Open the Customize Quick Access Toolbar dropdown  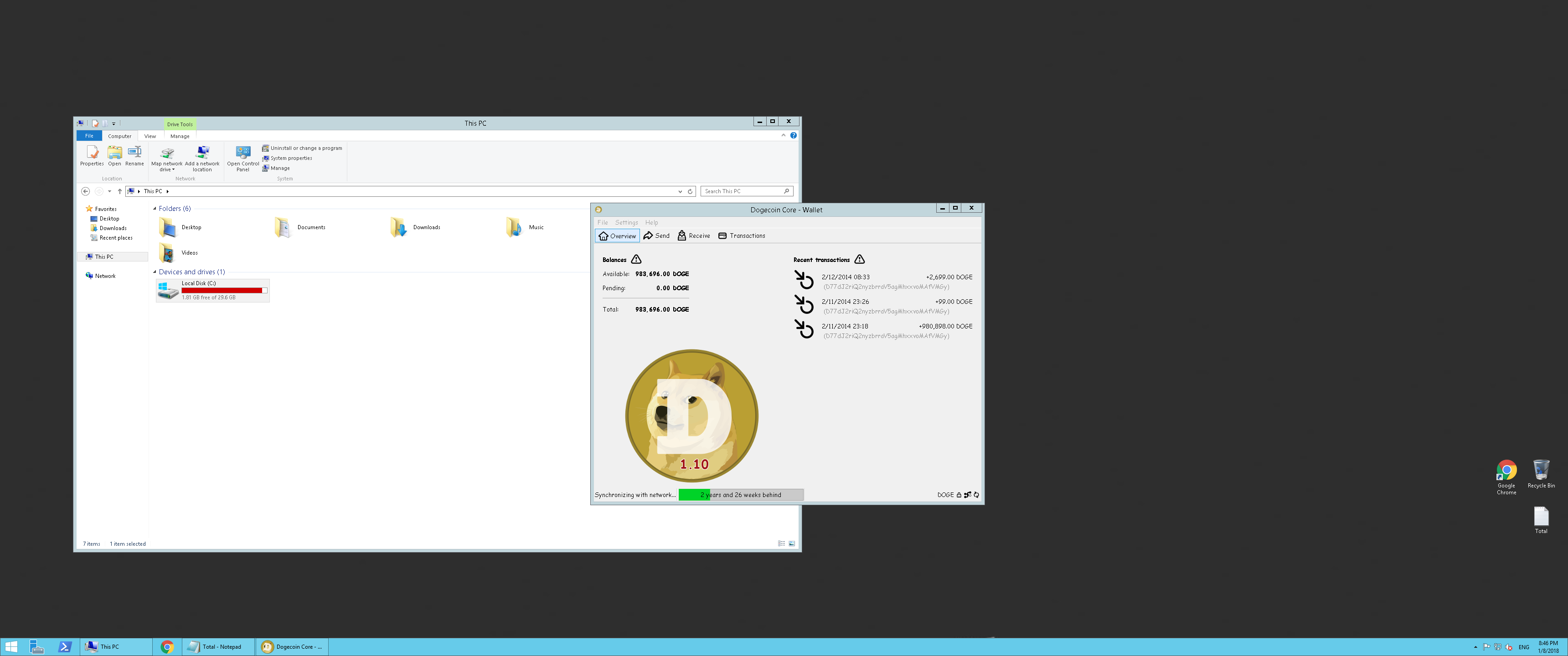[x=114, y=123]
